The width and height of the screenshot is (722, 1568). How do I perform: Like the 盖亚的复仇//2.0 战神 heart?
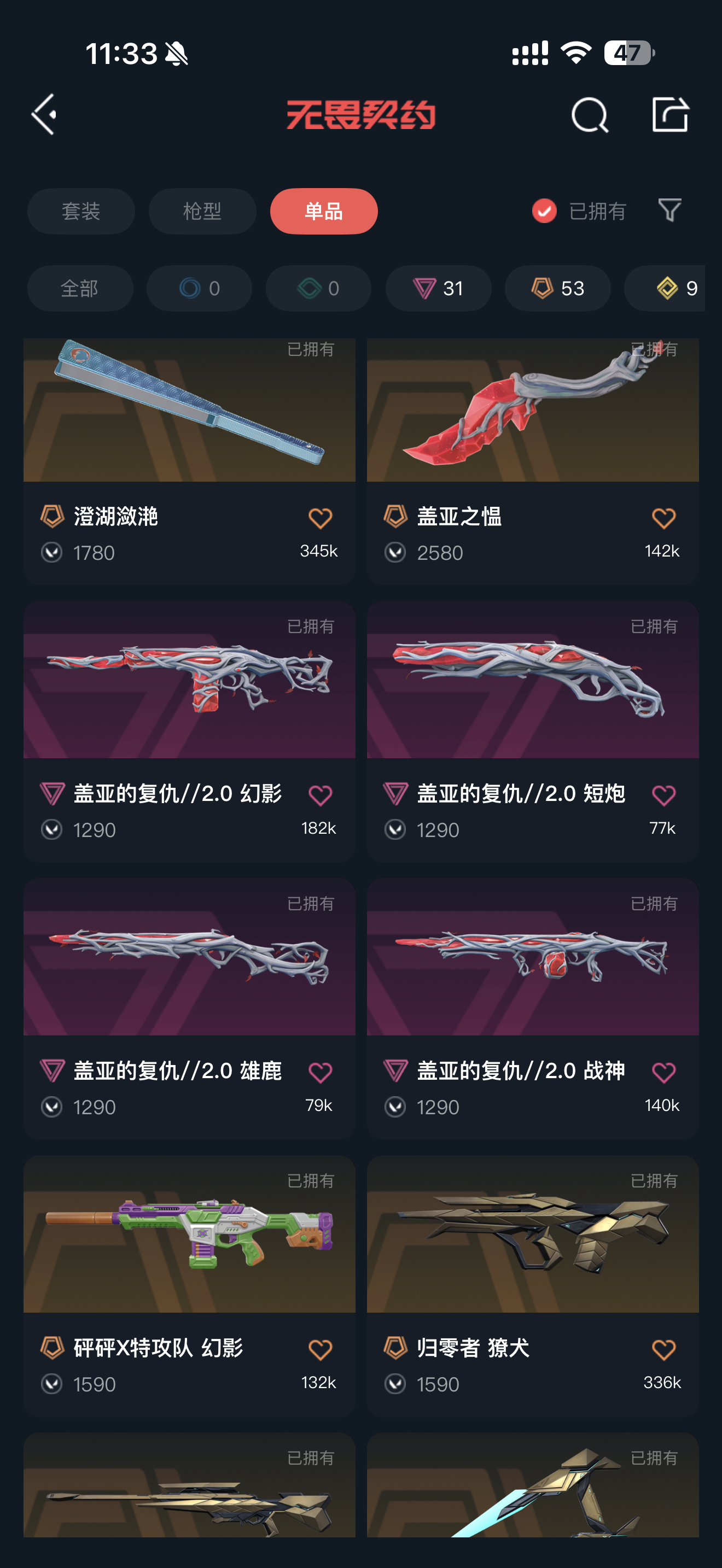coord(663,1072)
